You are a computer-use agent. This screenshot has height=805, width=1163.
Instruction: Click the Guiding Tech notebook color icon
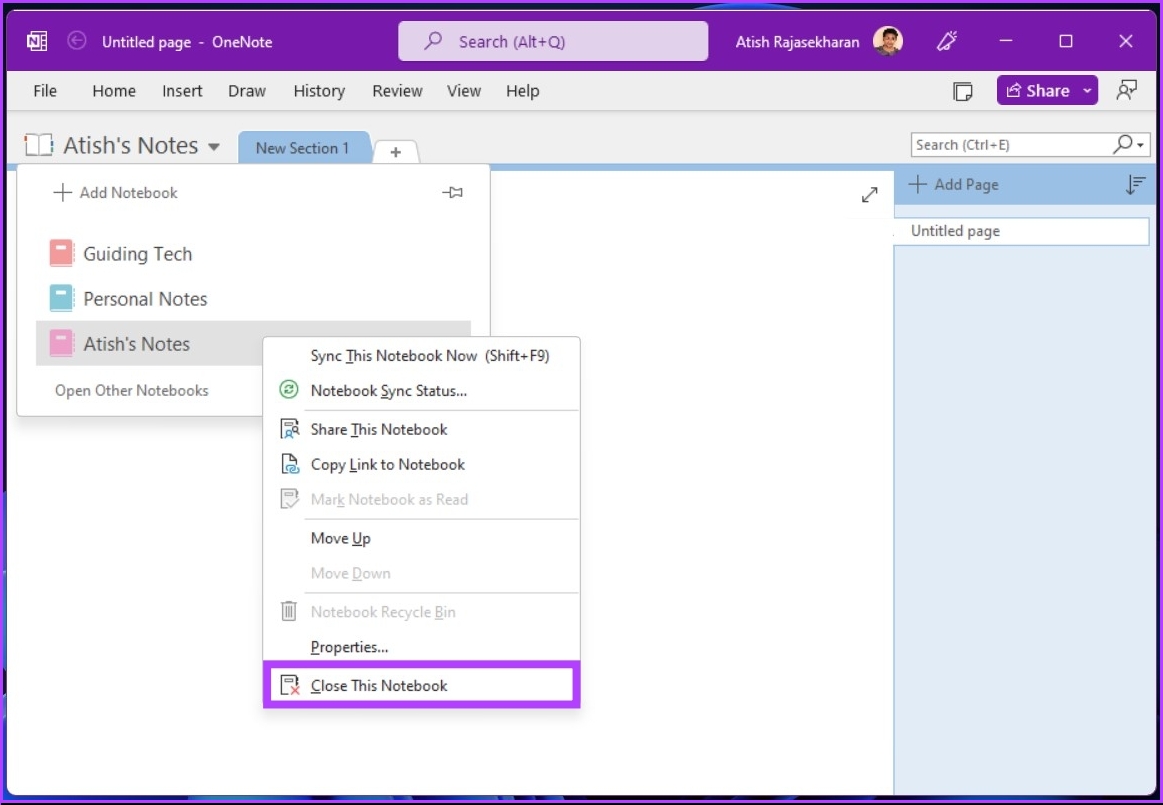pyautogui.click(x=65, y=253)
